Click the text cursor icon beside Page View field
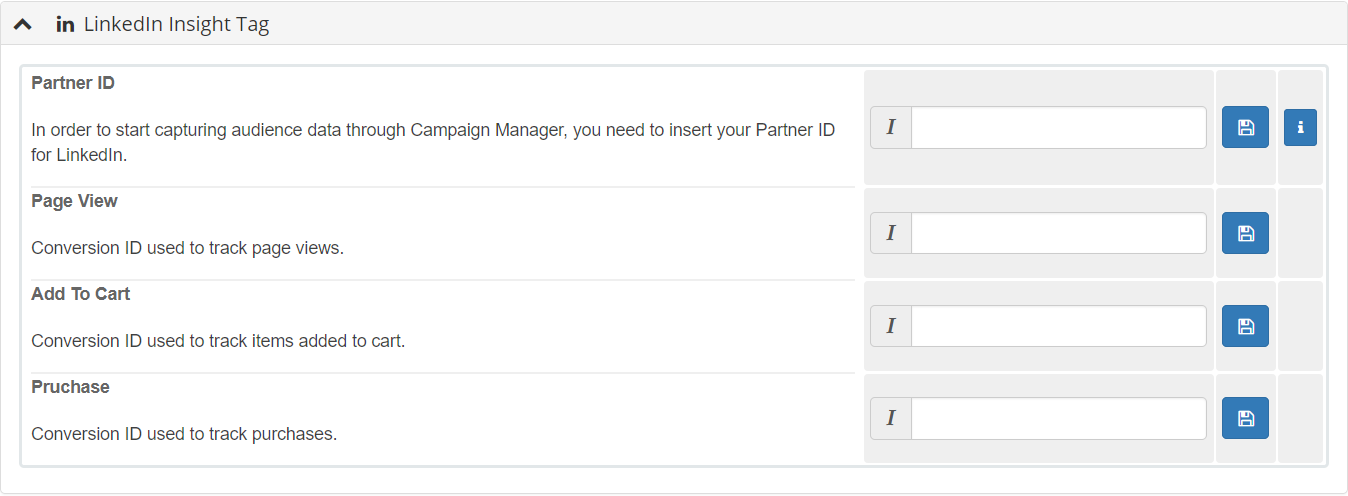1348x496 pixels. pos(891,233)
